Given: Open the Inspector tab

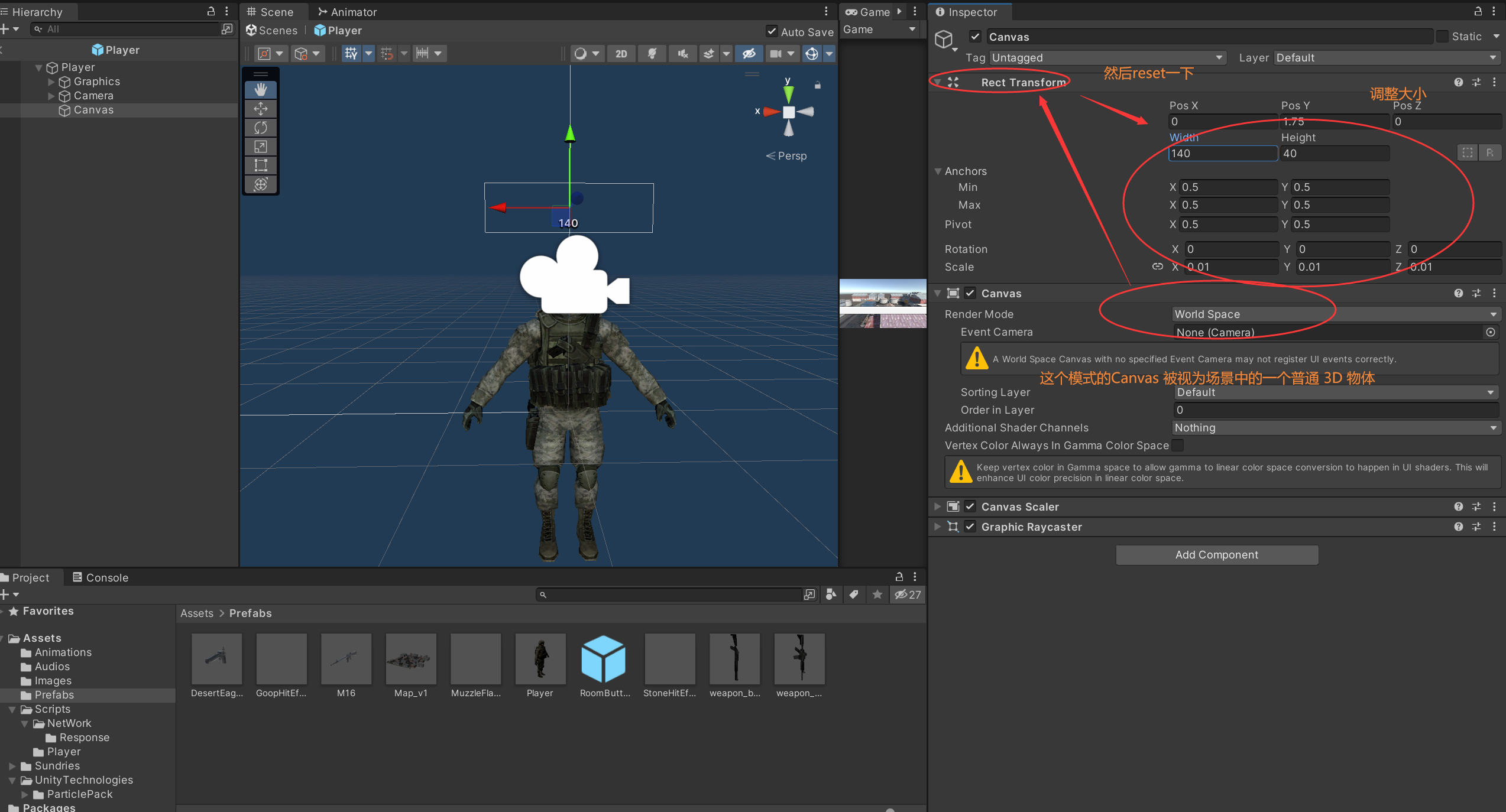Looking at the screenshot, I should (x=967, y=12).
